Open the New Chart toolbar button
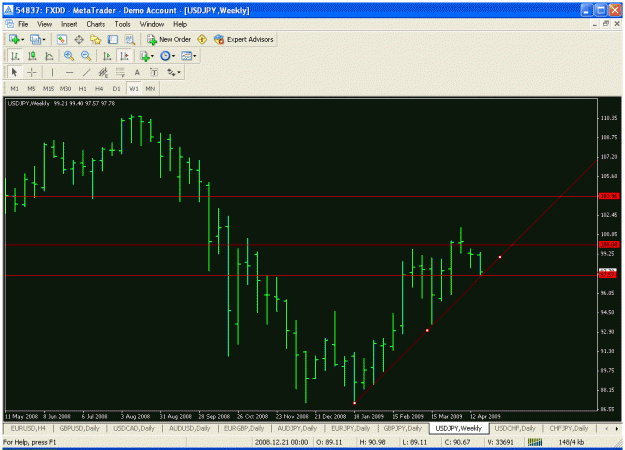625x450 pixels. pos(14,39)
